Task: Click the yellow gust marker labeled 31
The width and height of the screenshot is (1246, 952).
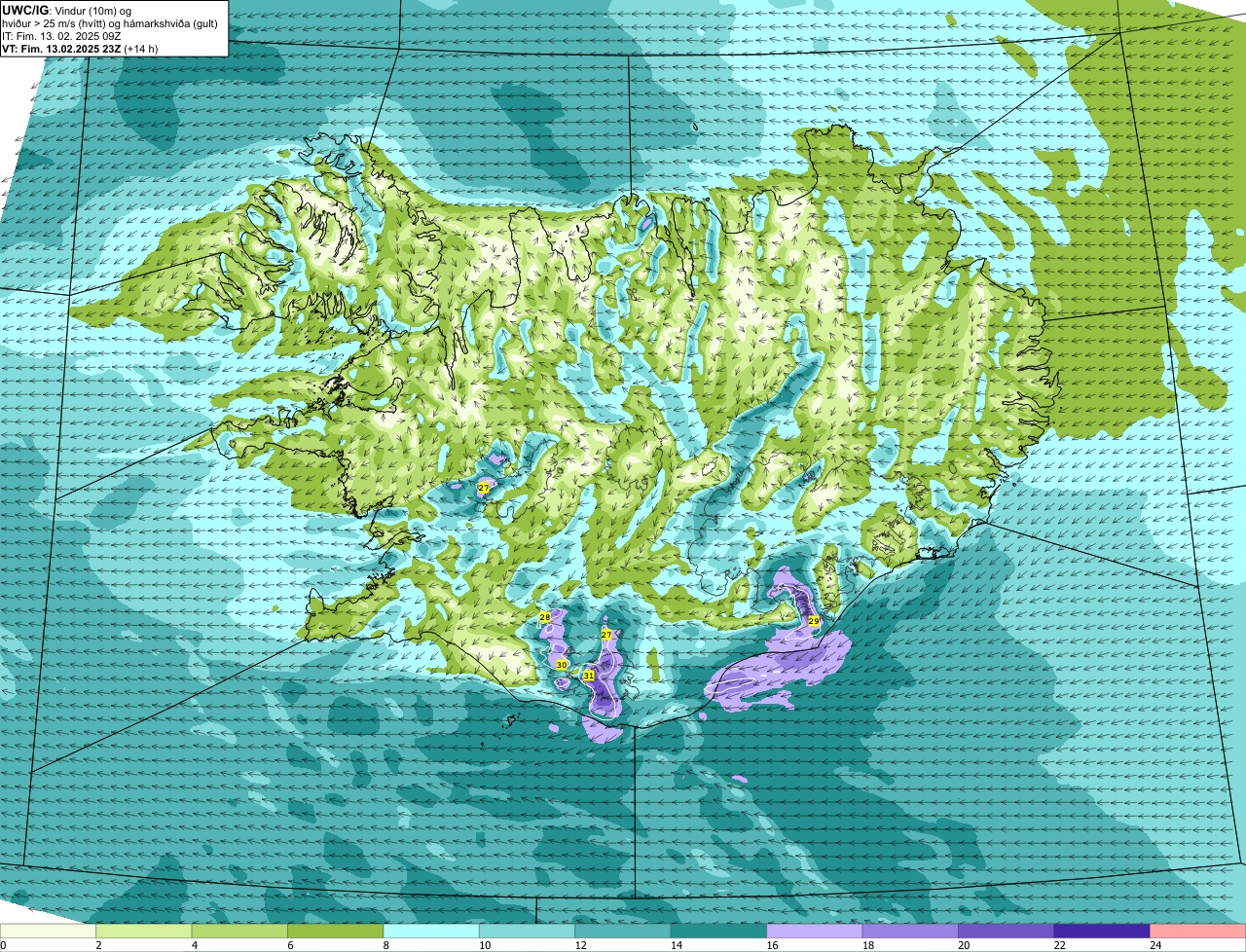Action: (589, 675)
